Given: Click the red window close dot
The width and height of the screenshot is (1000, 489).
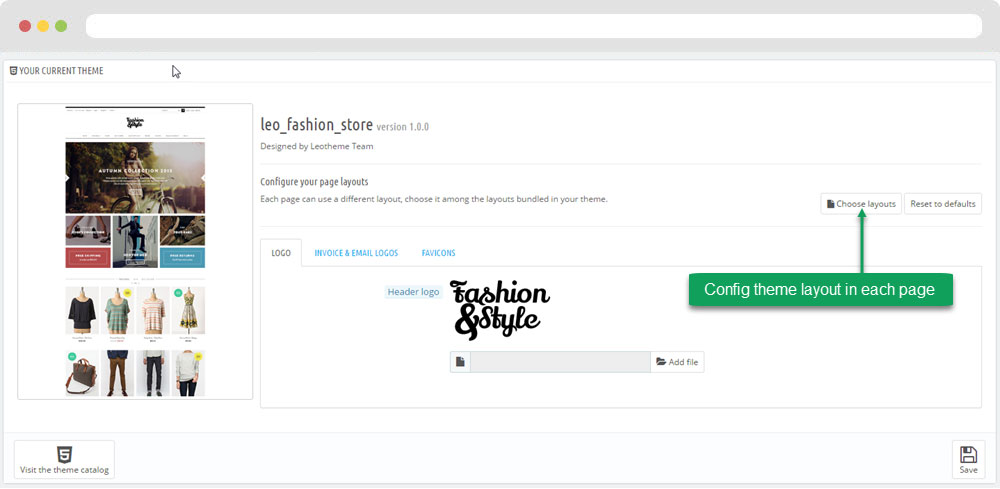Looking at the screenshot, I should pyautogui.click(x=25, y=26).
